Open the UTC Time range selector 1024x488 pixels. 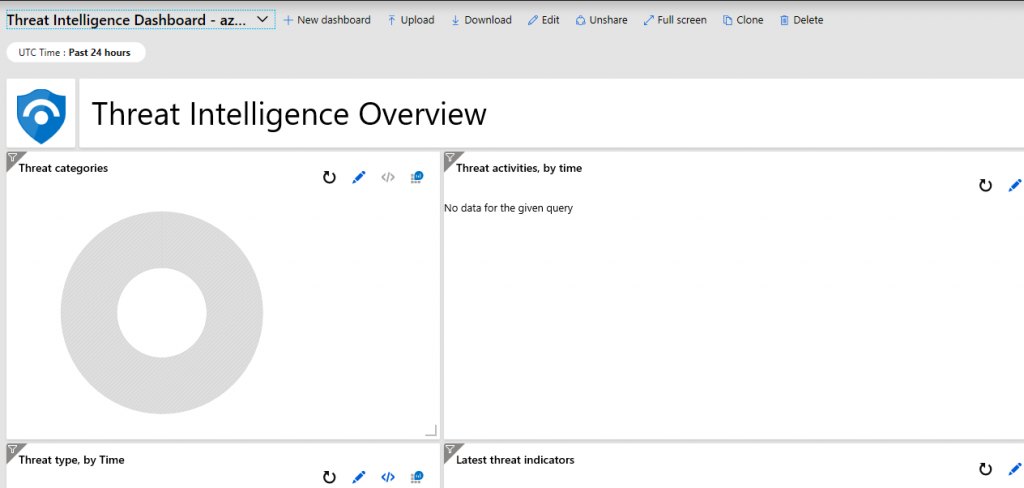[76, 52]
